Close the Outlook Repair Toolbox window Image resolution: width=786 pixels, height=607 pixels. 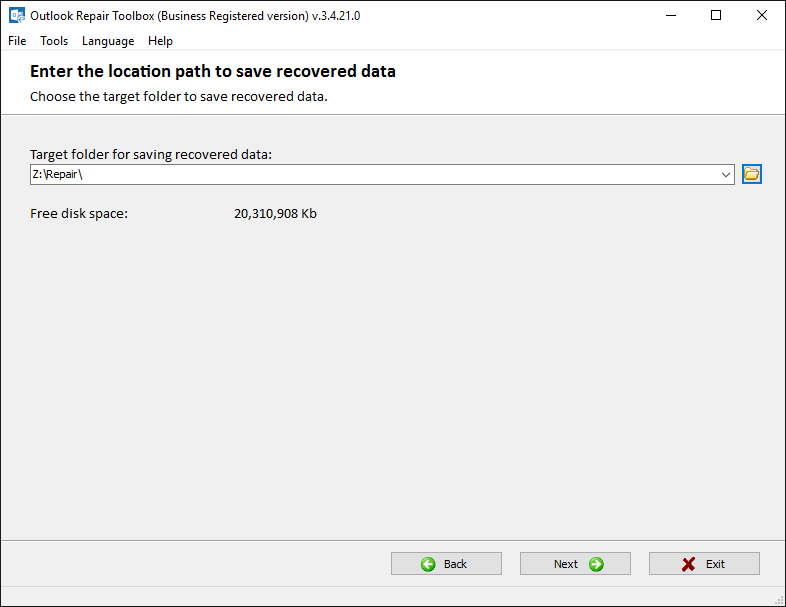[761, 16]
